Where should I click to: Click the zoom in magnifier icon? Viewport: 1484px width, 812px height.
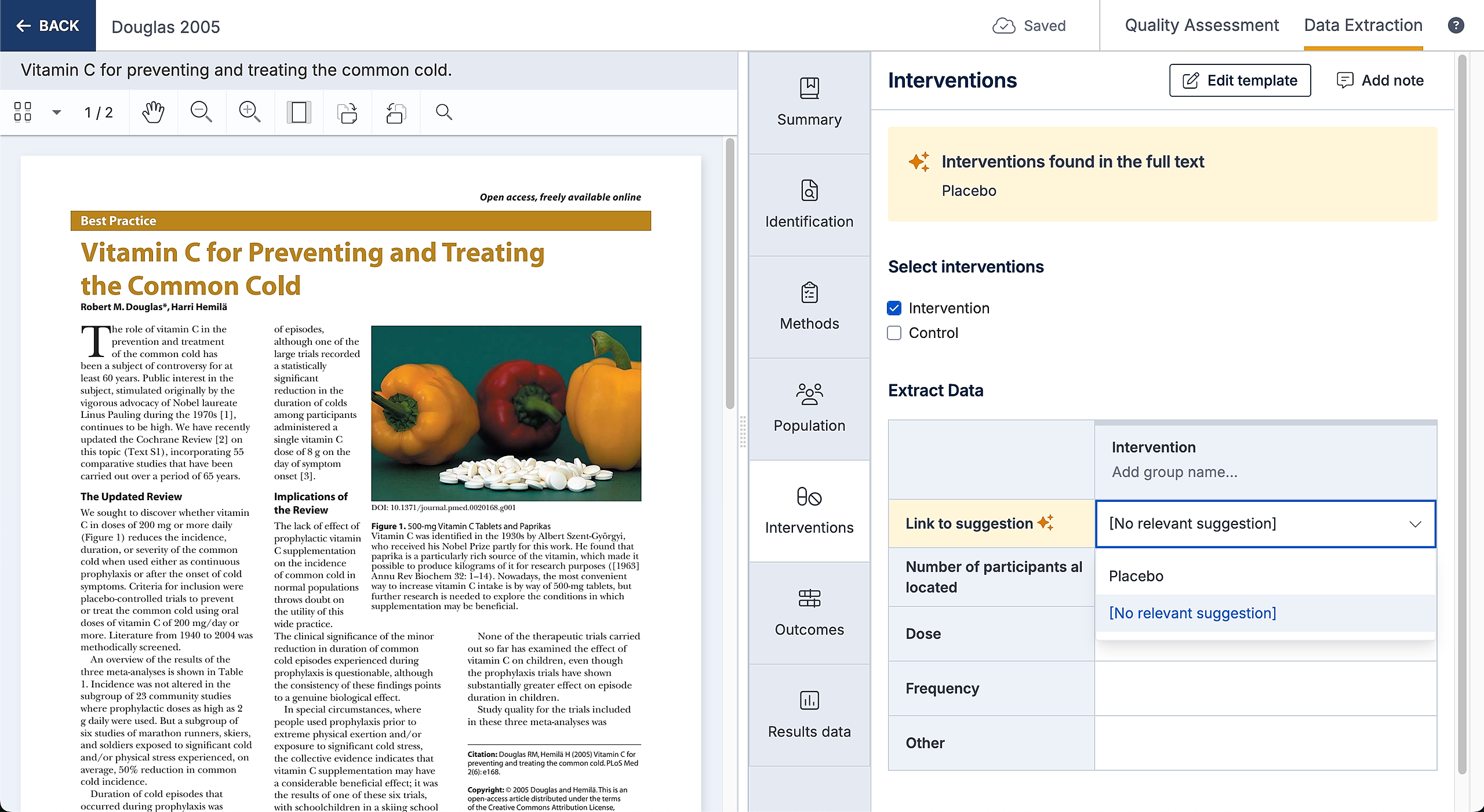tap(250, 112)
